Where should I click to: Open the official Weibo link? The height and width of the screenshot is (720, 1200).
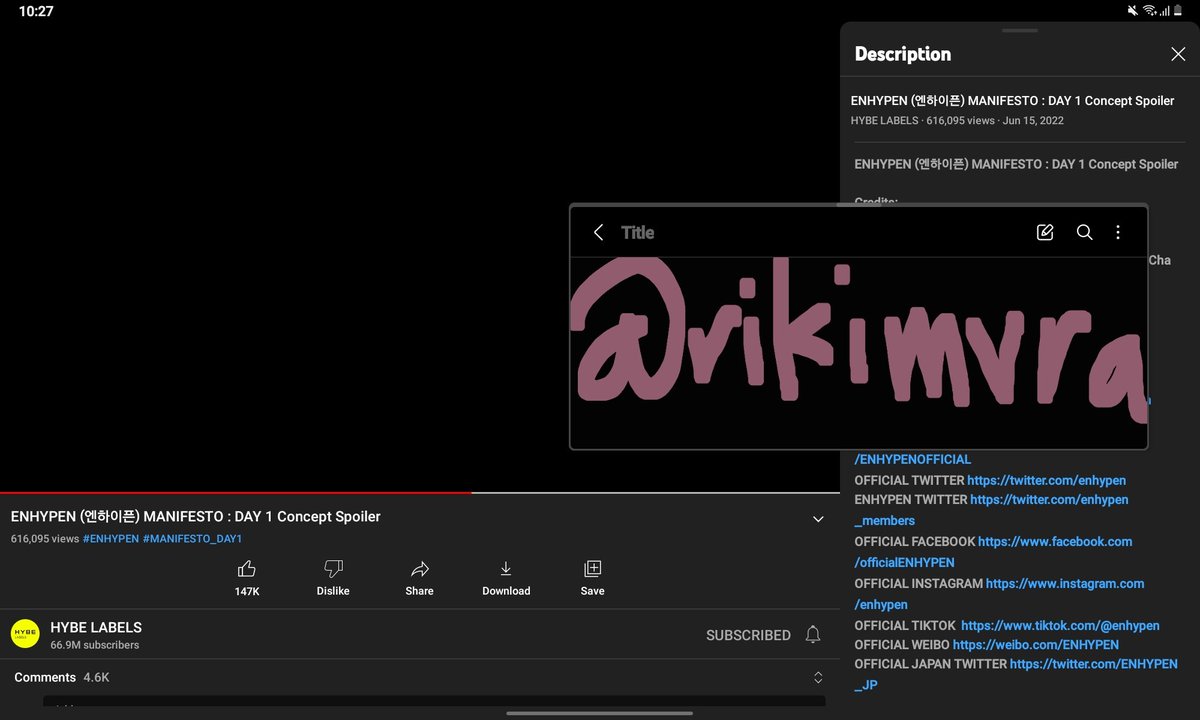coord(1036,645)
